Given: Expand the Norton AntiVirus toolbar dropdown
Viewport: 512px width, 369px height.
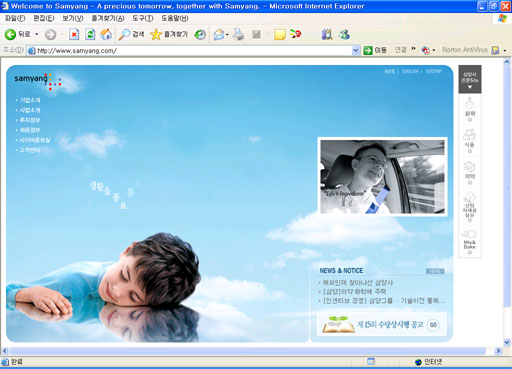Looking at the screenshot, I should [x=505, y=51].
